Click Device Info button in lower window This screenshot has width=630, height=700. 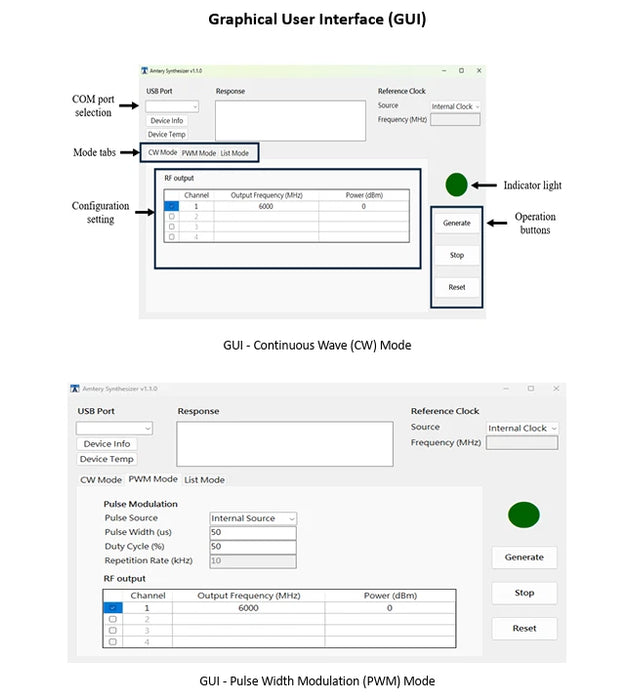107,444
